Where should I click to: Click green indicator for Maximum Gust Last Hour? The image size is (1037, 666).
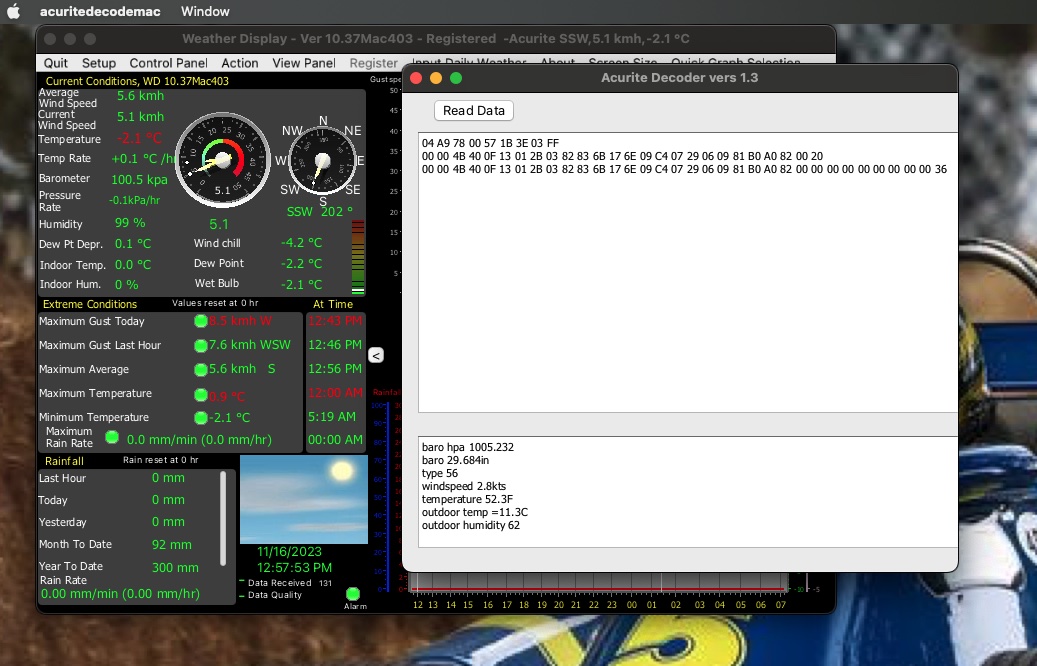point(201,345)
